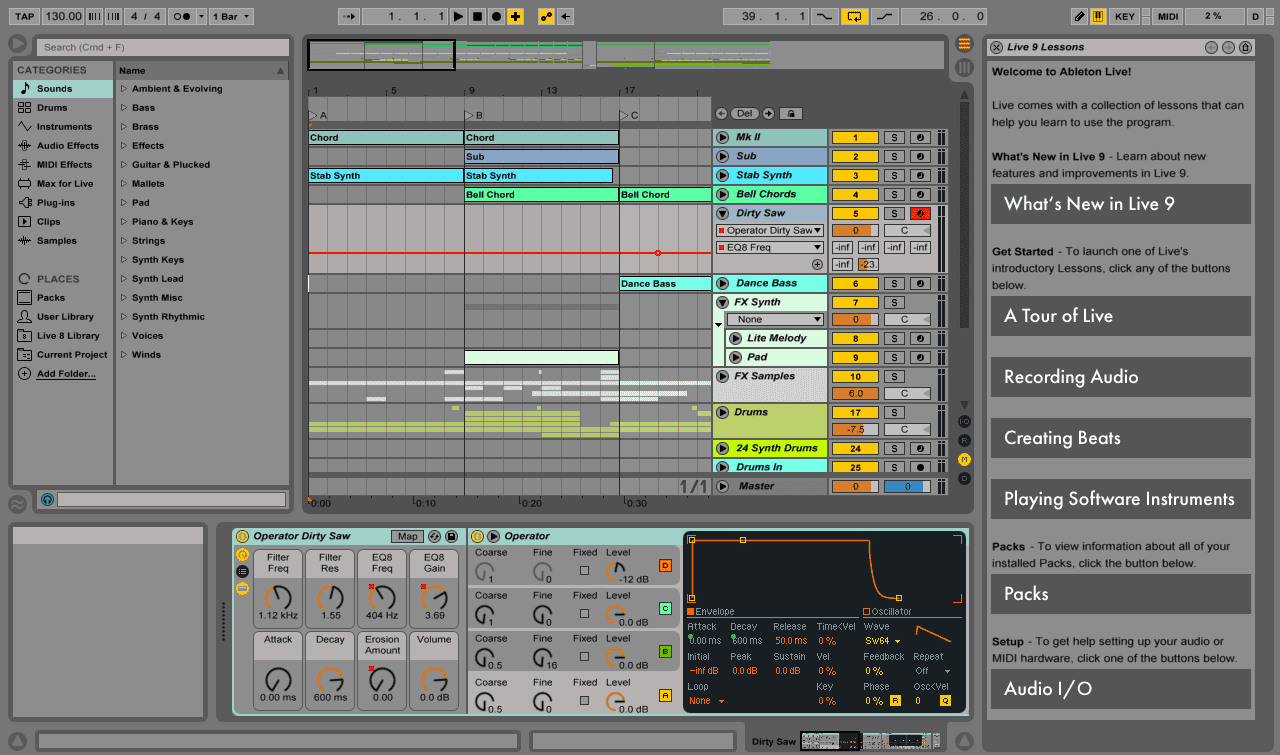Click the Map button on Operator Dirty Saw
The width and height of the screenshot is (1280, 755).
[407, 537]
